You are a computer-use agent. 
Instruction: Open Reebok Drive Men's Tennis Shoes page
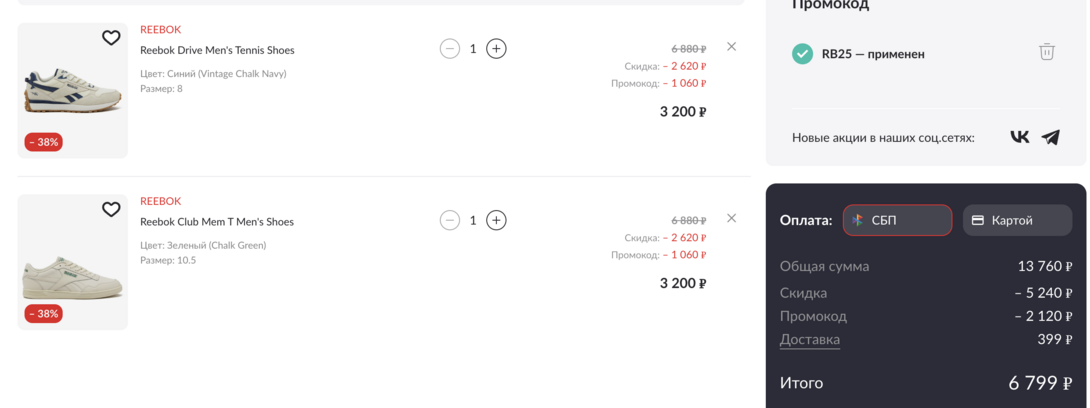(x=217, y=50)
